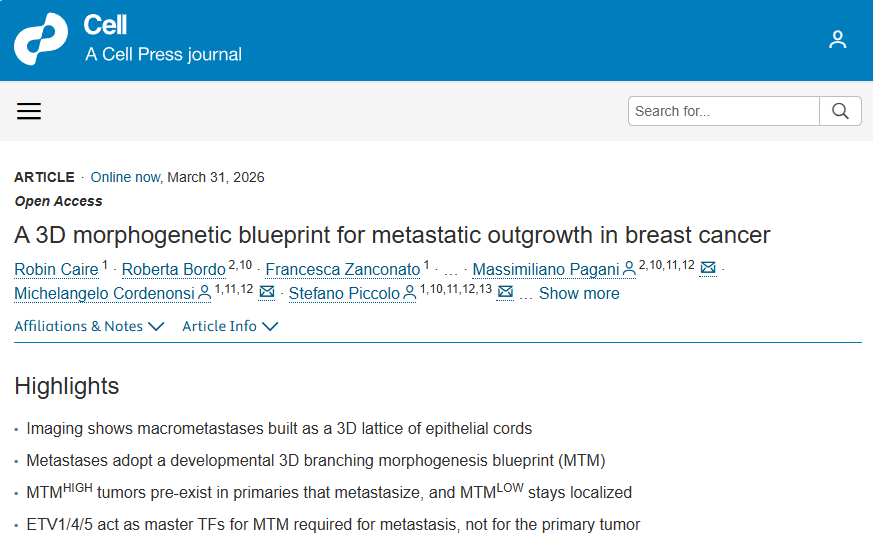Open the hamburger navigation menu
Screen dimensions: 873x542
coord(29,111)
